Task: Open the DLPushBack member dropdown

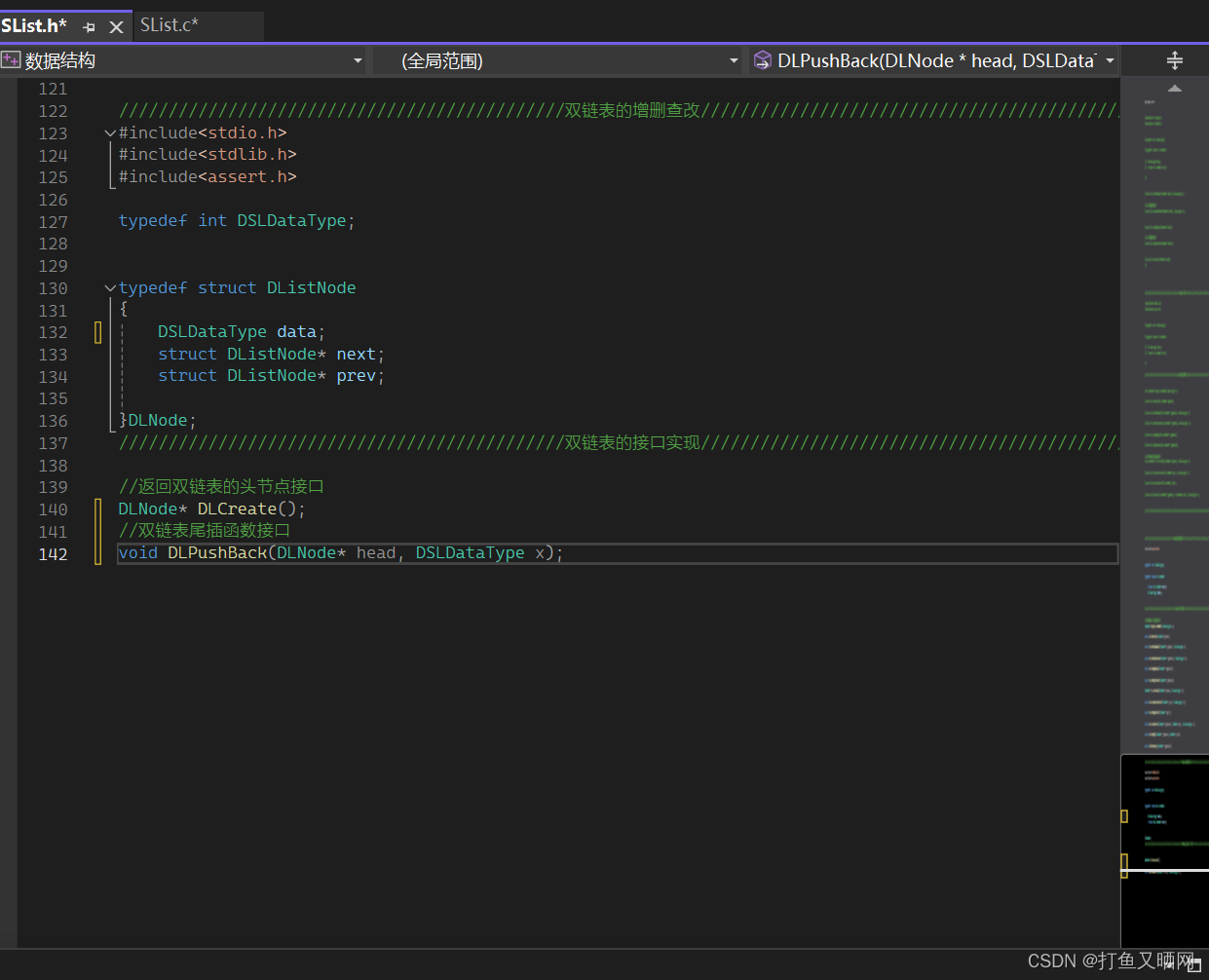Action: point(1110,60)
